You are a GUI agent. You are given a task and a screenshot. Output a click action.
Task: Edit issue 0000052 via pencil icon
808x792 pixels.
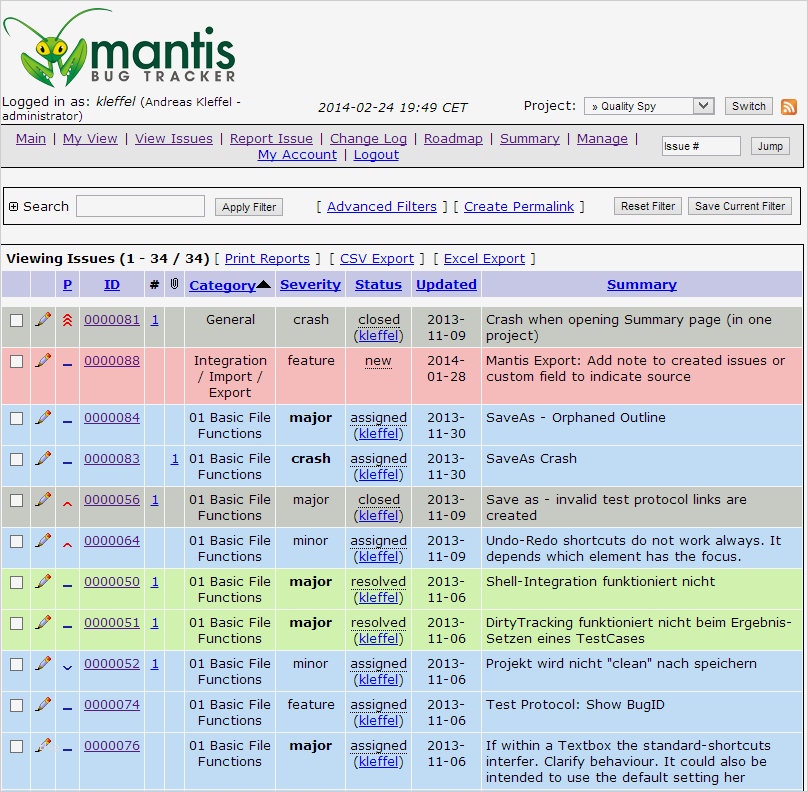[43, 664]
